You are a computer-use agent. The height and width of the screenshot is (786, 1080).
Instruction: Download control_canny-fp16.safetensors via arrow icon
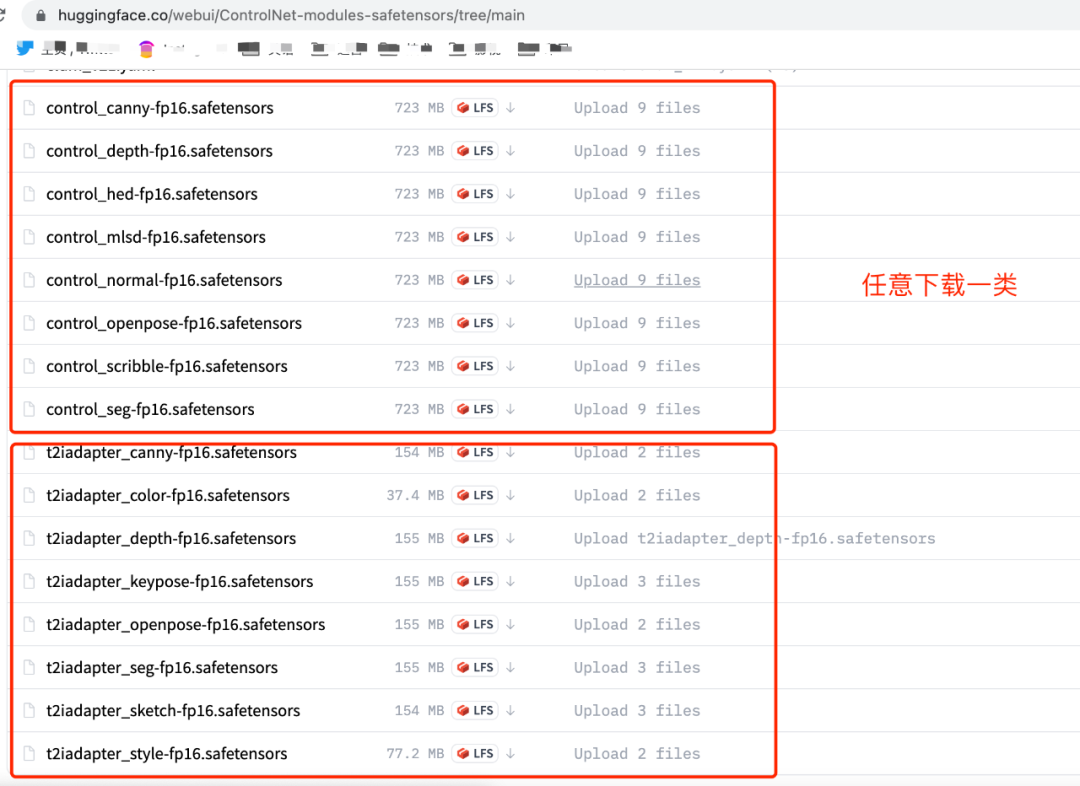coord(510,108)
